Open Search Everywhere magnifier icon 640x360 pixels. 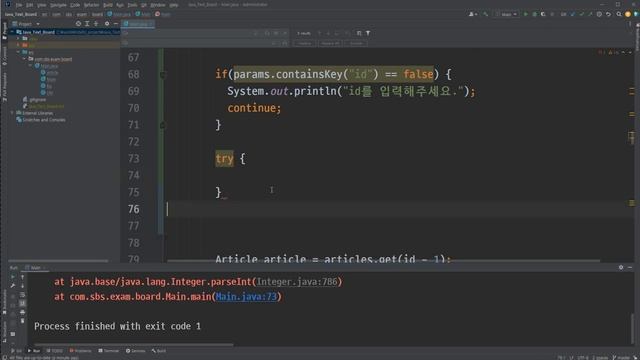619,14
